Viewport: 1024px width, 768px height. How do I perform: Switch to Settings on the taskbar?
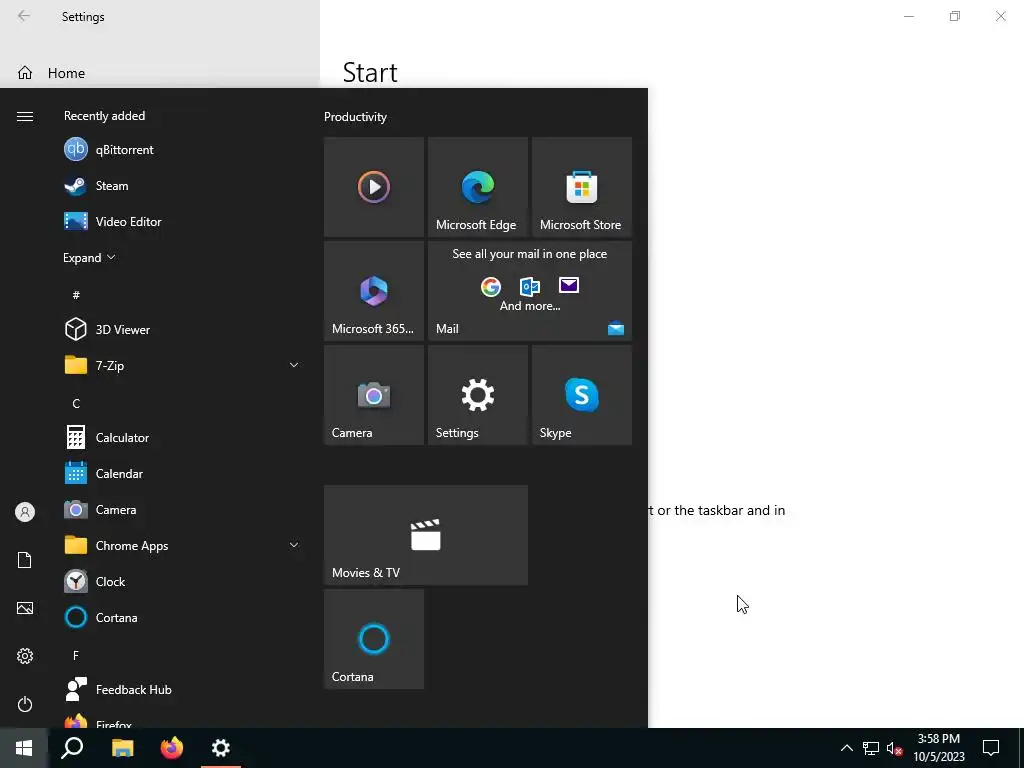tap(221, 748)
